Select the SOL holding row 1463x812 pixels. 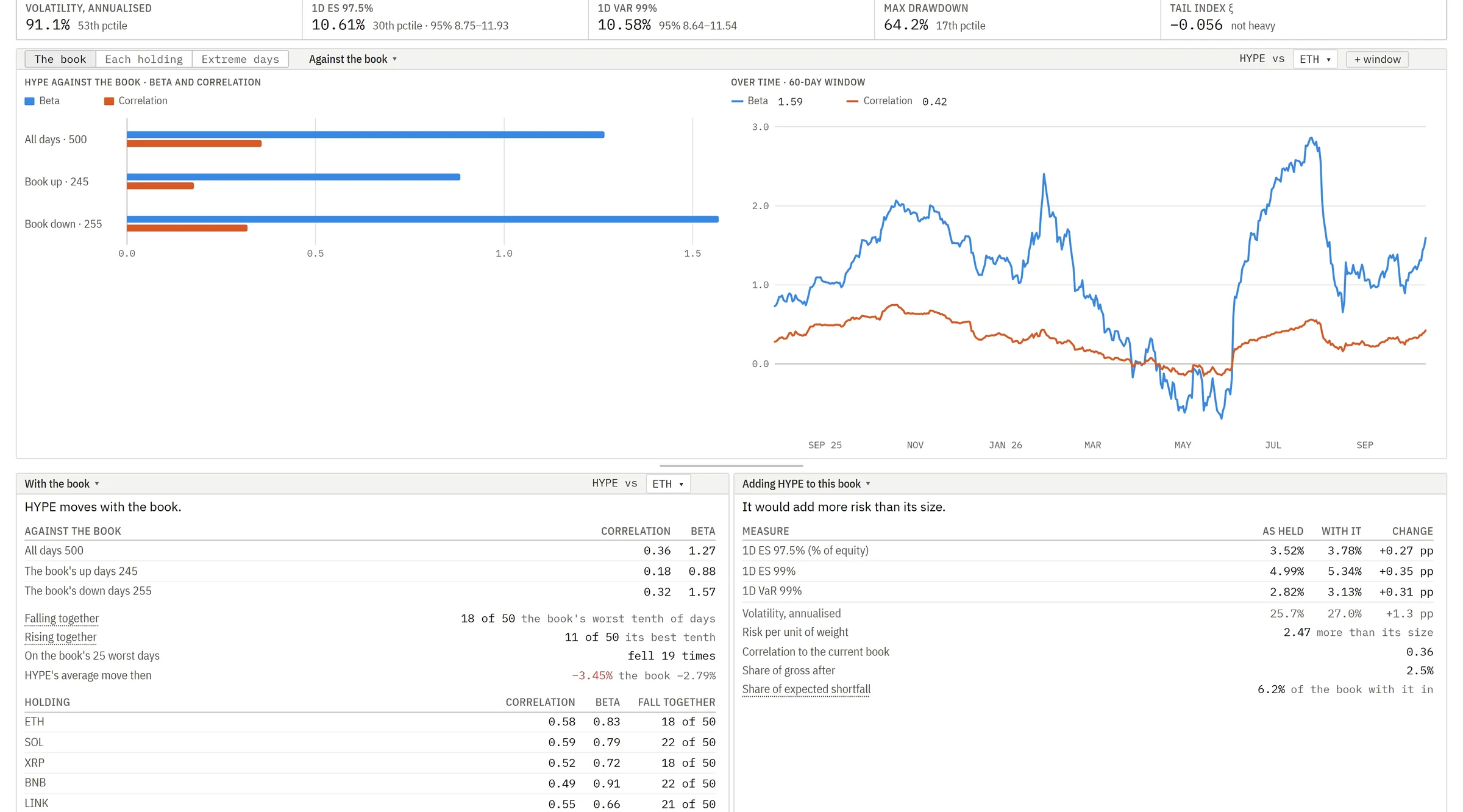(369, 743)
